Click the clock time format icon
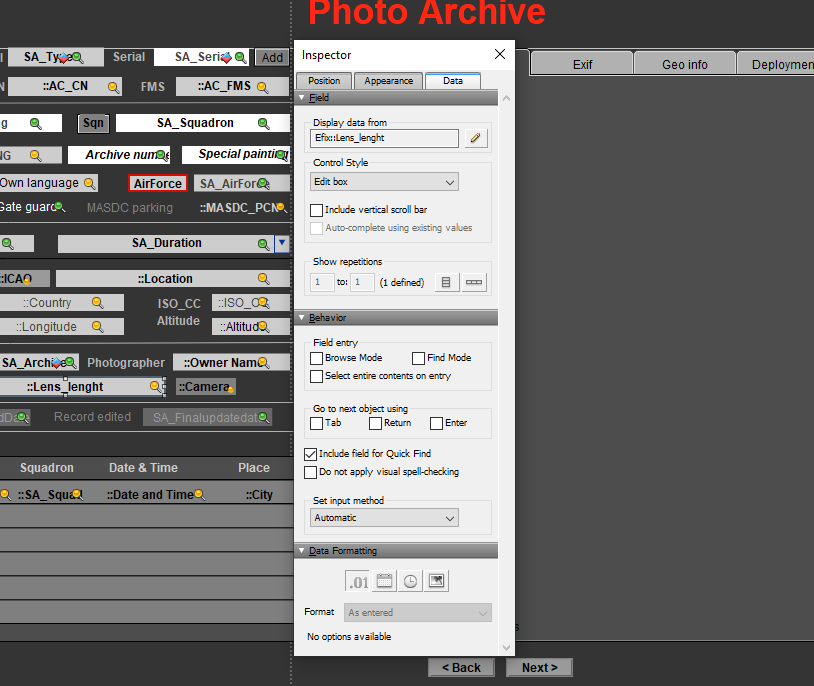 [408, 580]
